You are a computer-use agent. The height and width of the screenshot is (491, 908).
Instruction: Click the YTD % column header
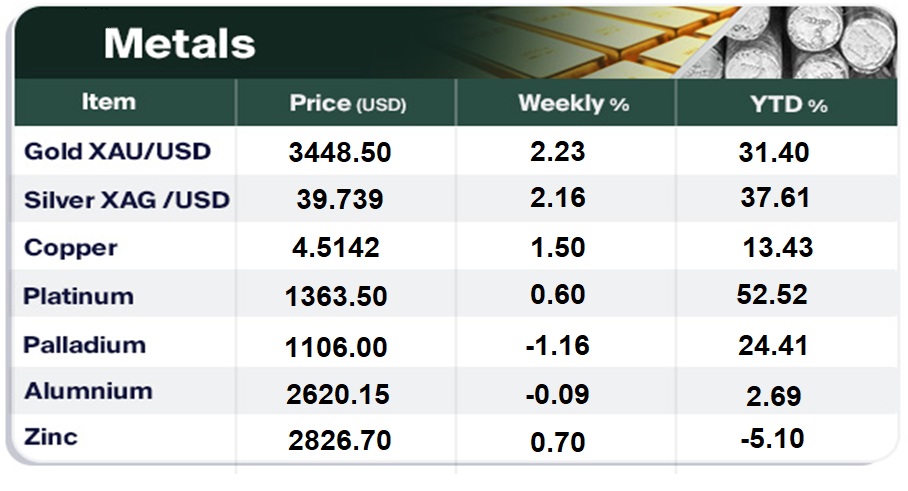tap(791, 103)
